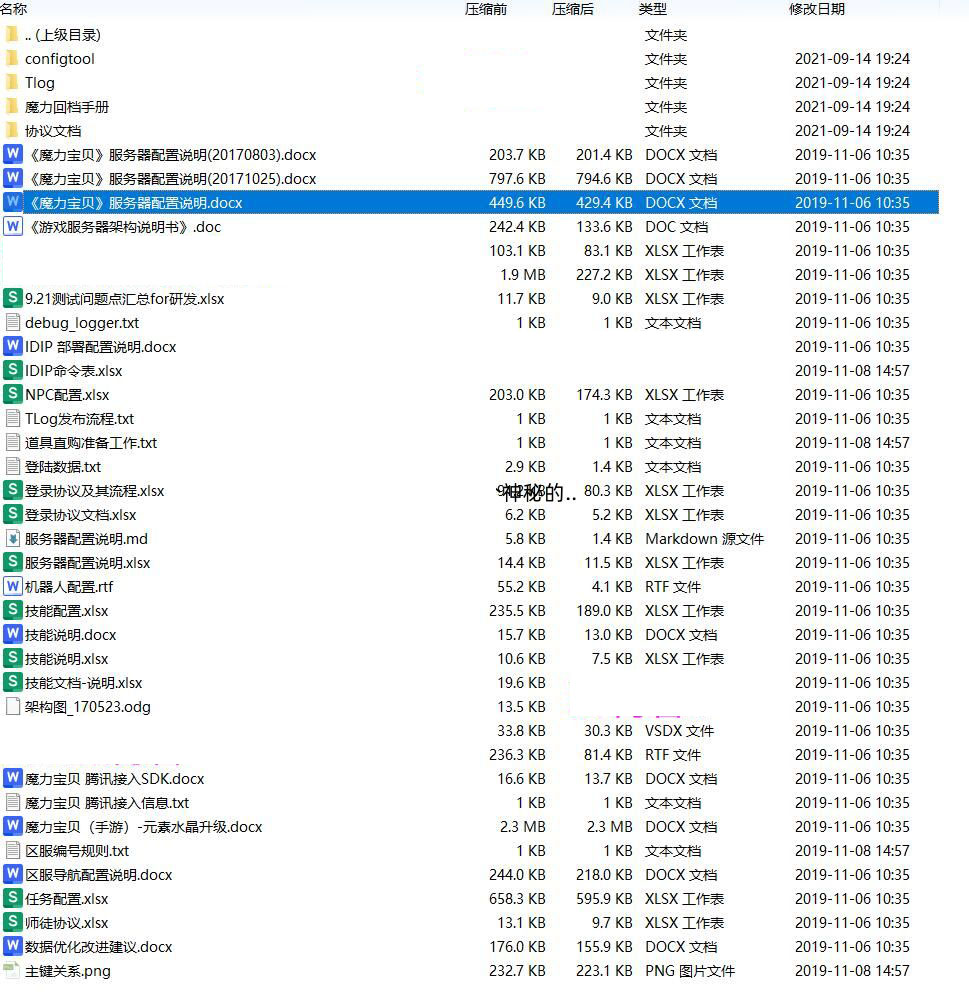Select file 登录协议文档.xlsx
The width and height of the screenshot is (969, 1006).
click(80, 515)
